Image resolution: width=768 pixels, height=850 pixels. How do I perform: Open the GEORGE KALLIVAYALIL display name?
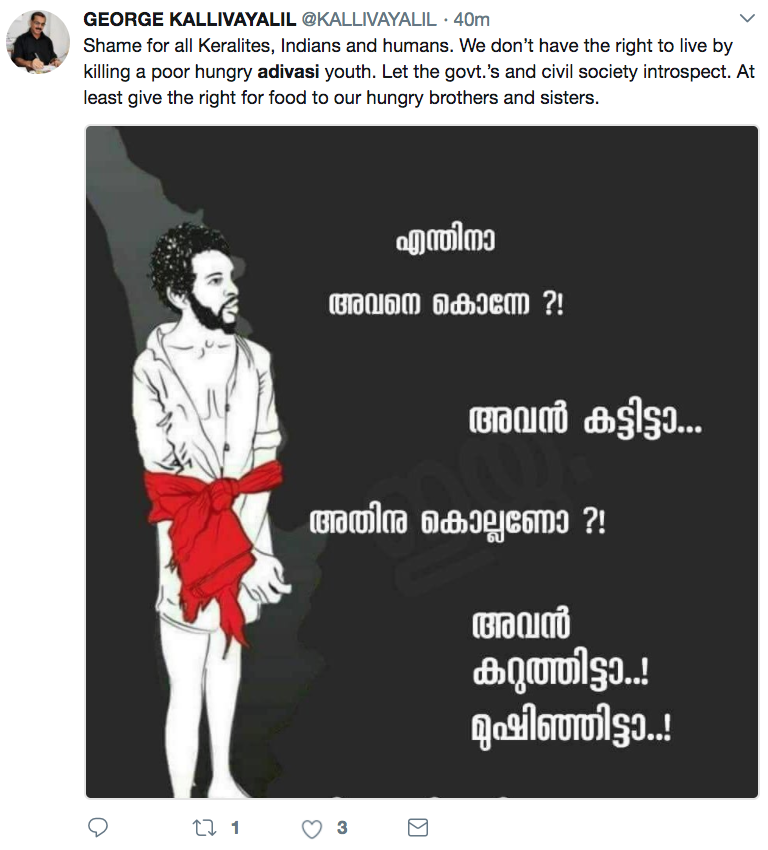(x=190, y=20)
